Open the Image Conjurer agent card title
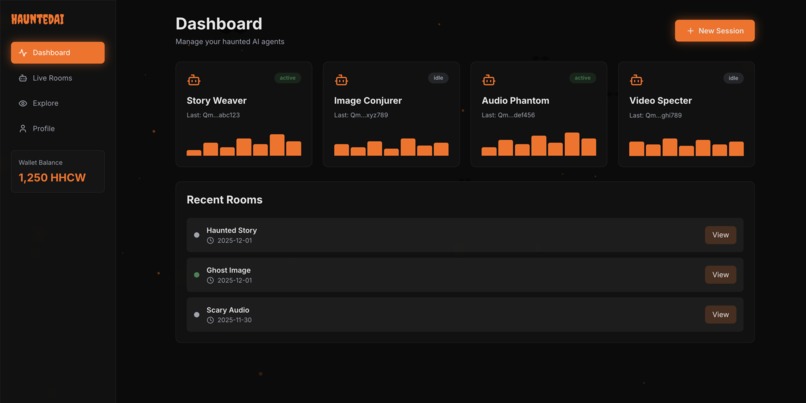Screen dimensions: 806x403 pos(368,101)
